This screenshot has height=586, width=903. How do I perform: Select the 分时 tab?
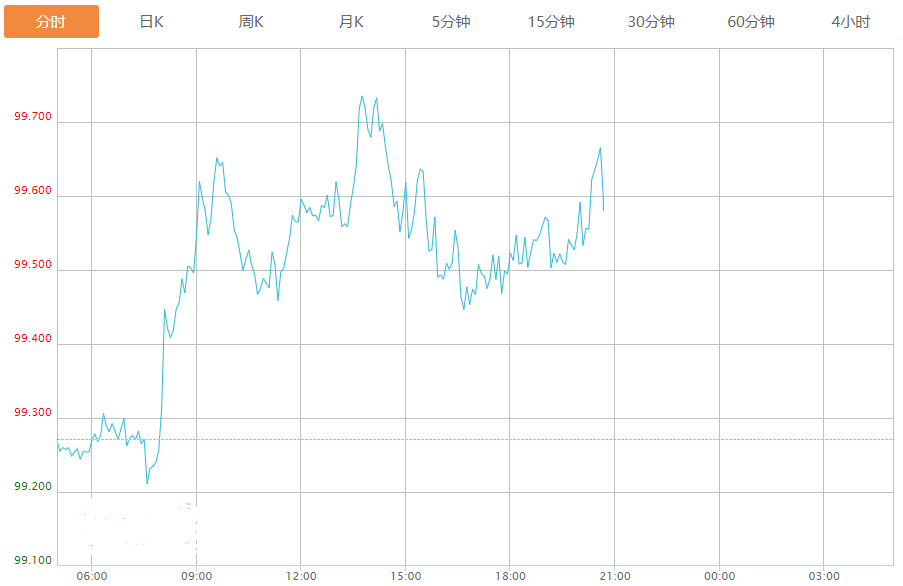(x=51, y=21)
